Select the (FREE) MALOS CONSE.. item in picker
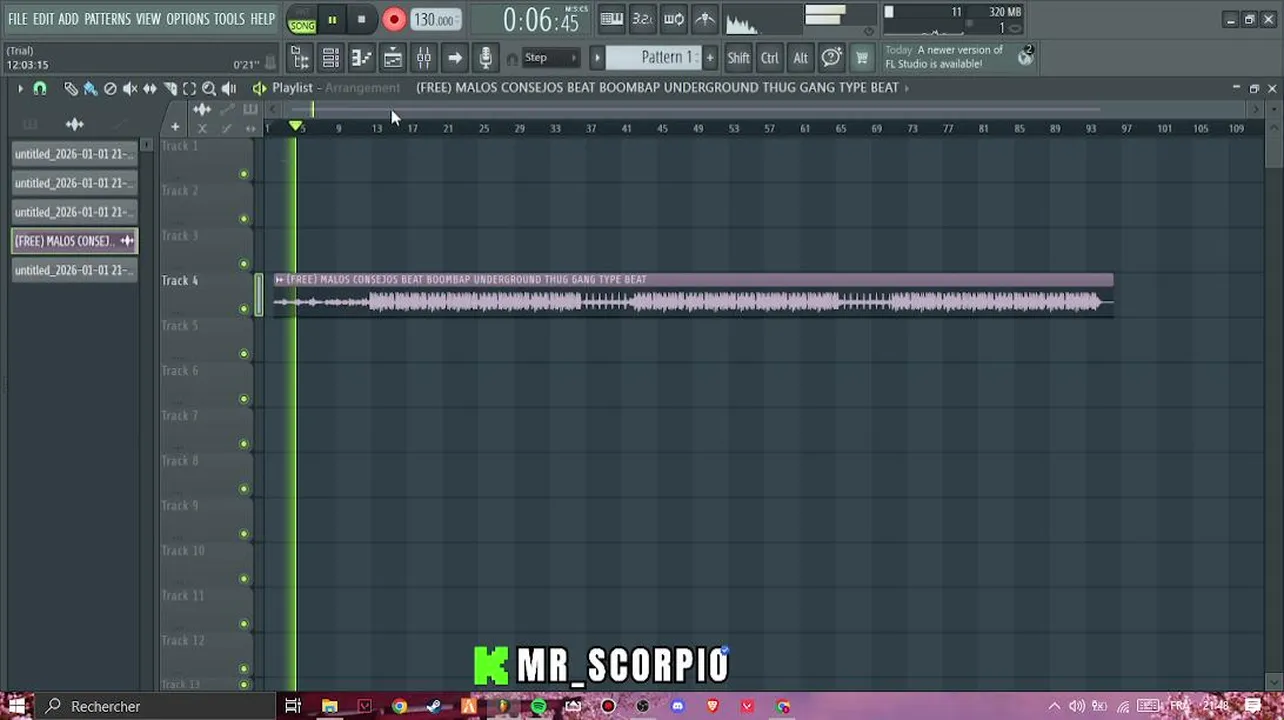Image resolution: width=1284 pixels, height=720 pixels. [74, 241]
